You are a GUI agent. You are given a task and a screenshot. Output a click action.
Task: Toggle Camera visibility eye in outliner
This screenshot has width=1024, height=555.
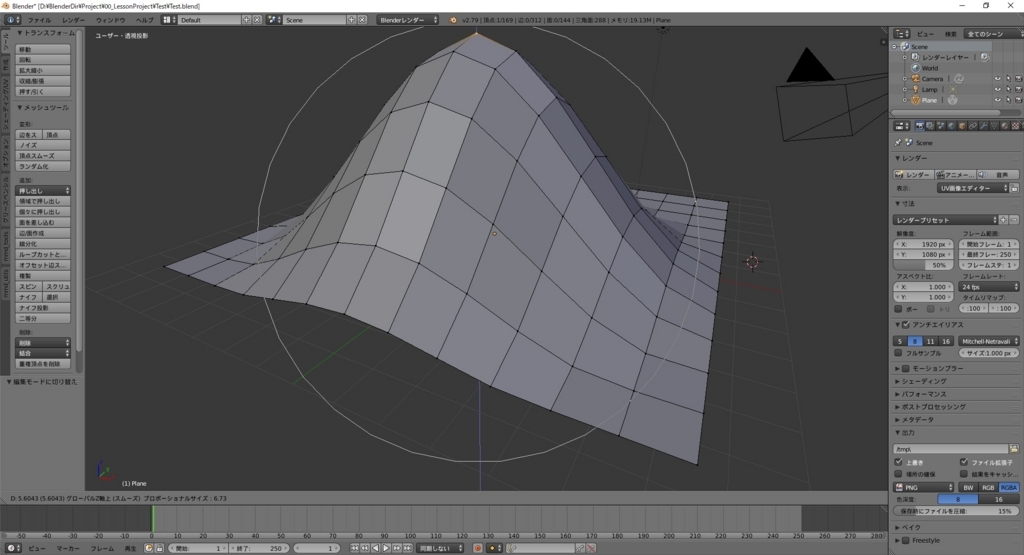(x=997, y=79)
